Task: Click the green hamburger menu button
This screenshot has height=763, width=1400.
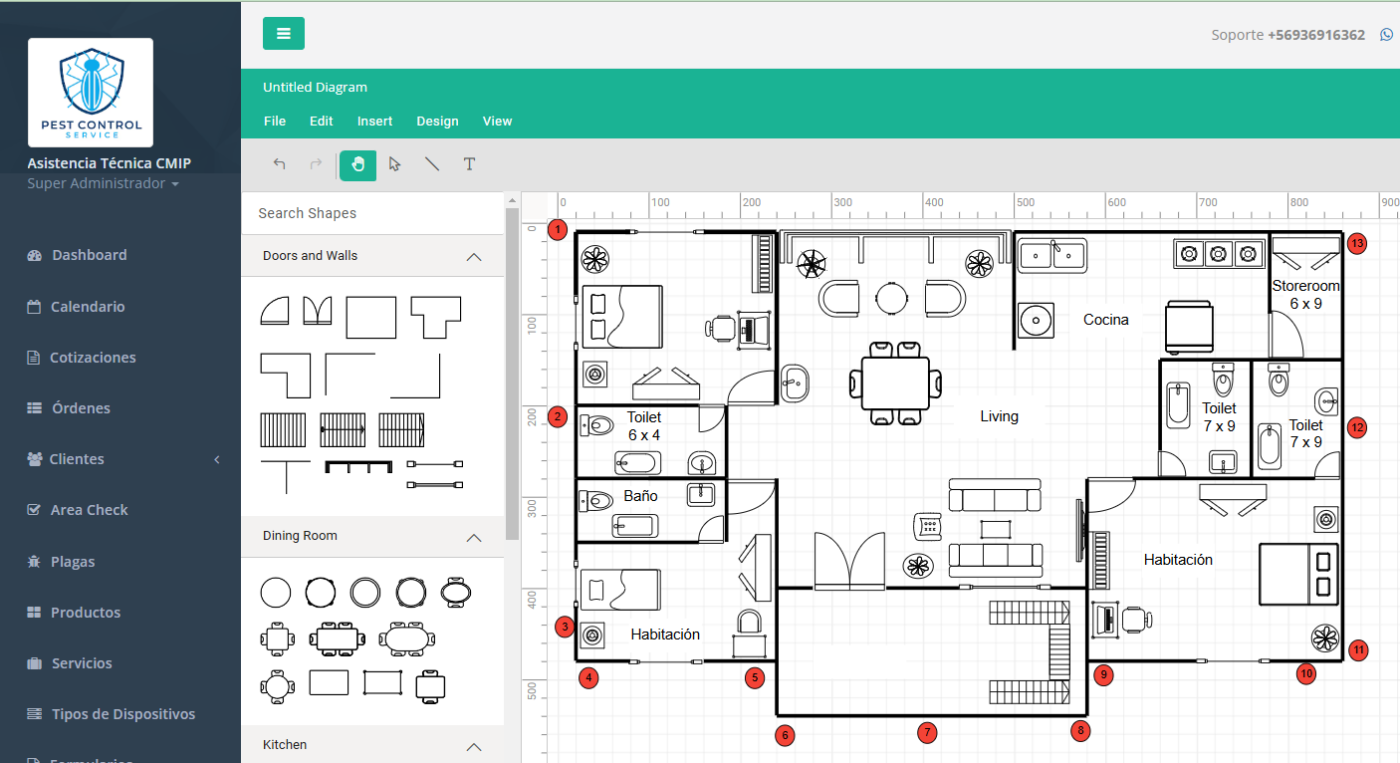Action: click(283, 33)
